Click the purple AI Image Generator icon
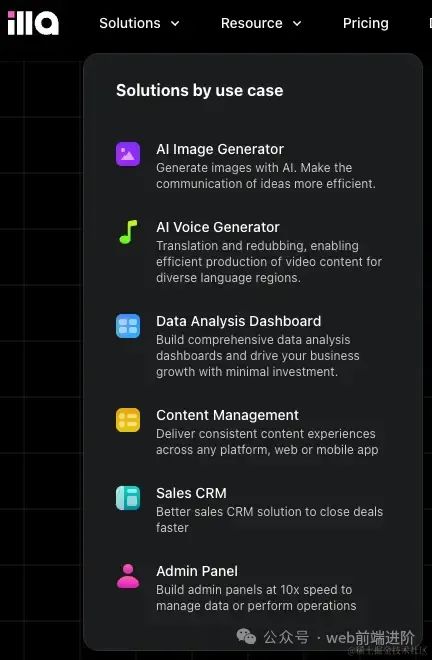 tap(128, 154)
